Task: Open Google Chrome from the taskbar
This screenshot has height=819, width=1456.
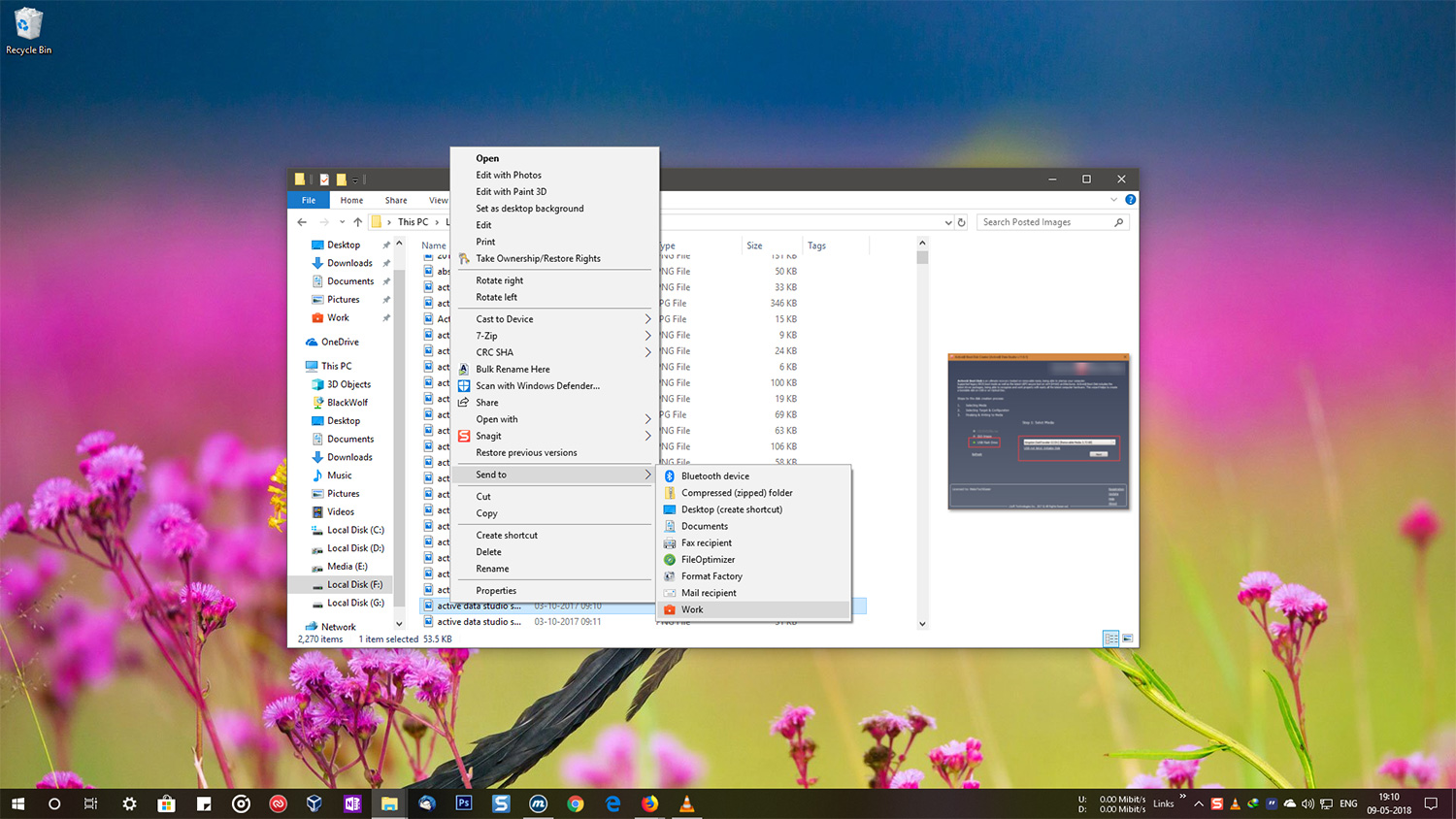Action: [576, 803]
